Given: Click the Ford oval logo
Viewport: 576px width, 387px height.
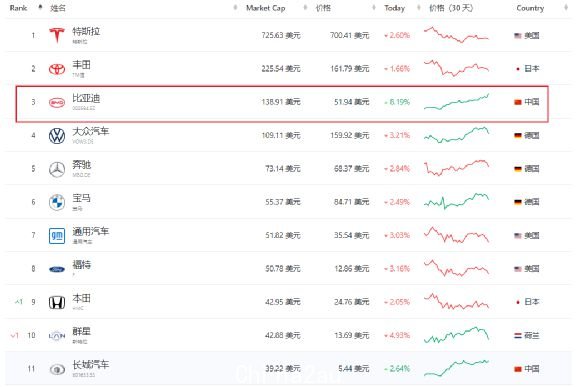Looking at the screenshot, I should click(x=57, y=269).
